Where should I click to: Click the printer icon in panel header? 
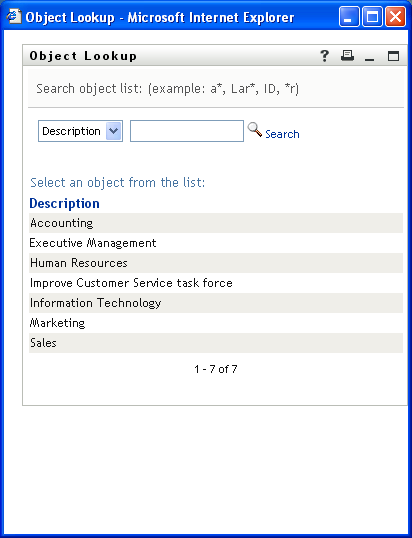[x=347, y=55]
